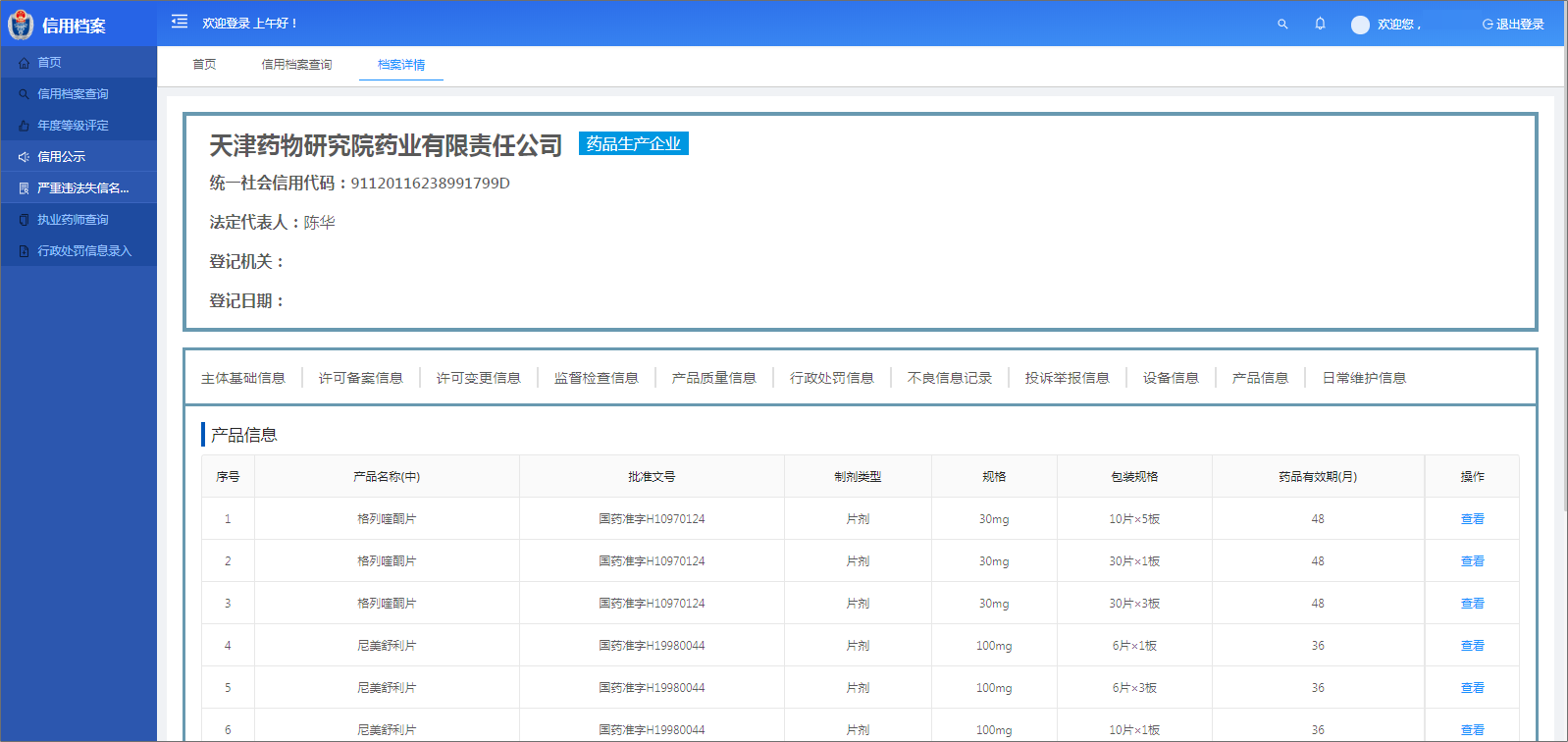The image size is (1568, 742).
Task: Click the 100mg cell in row 5
Action: click(x=994, y=688)
